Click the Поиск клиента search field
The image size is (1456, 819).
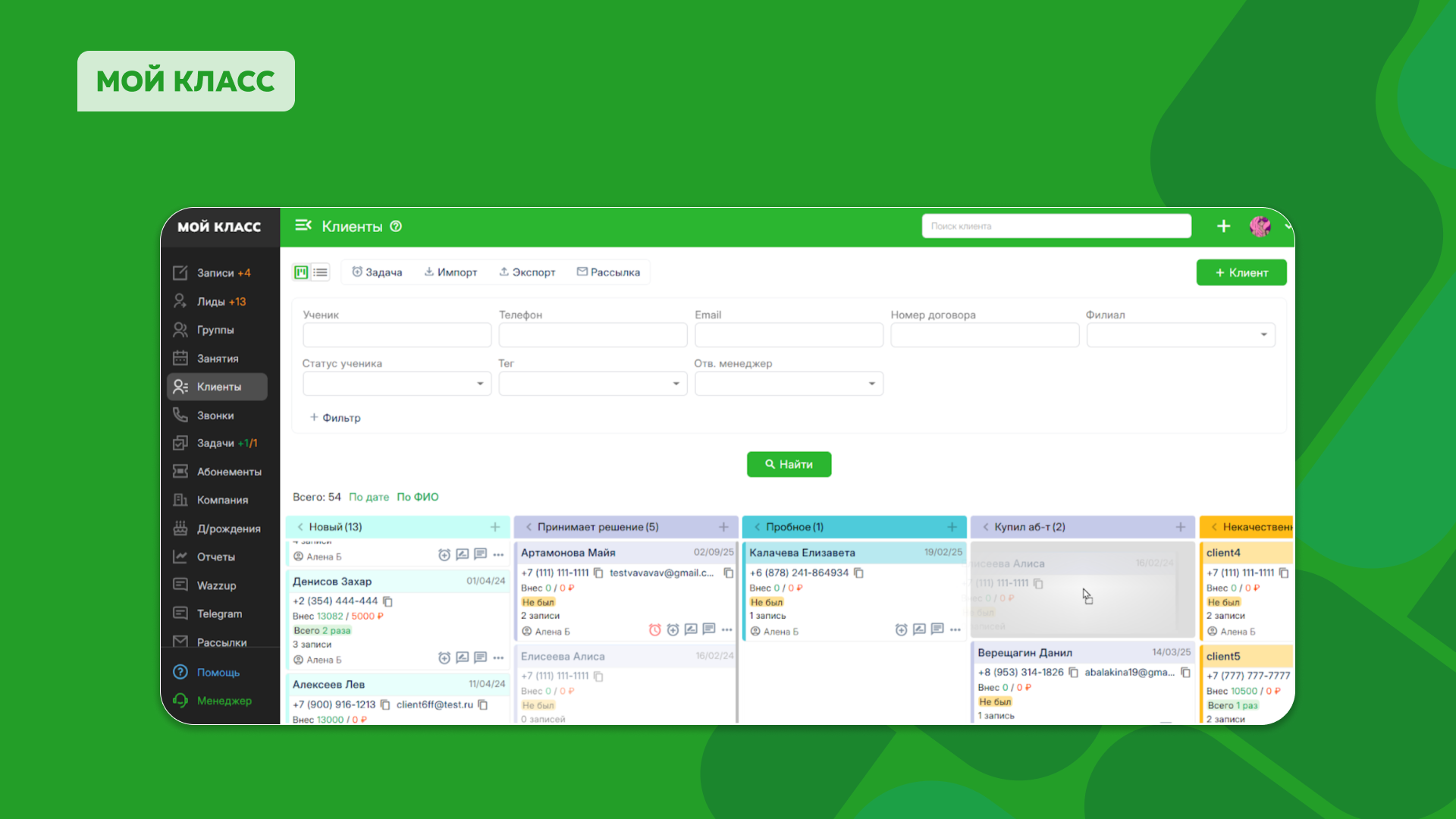(x=1056, y=225)
